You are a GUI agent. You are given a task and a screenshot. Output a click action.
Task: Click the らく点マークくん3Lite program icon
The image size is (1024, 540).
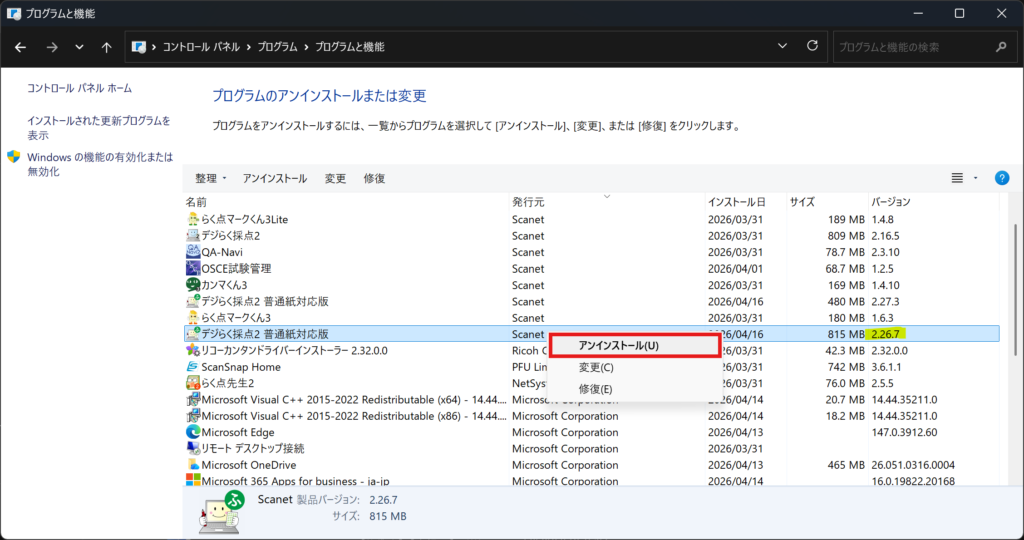(193, 219)
